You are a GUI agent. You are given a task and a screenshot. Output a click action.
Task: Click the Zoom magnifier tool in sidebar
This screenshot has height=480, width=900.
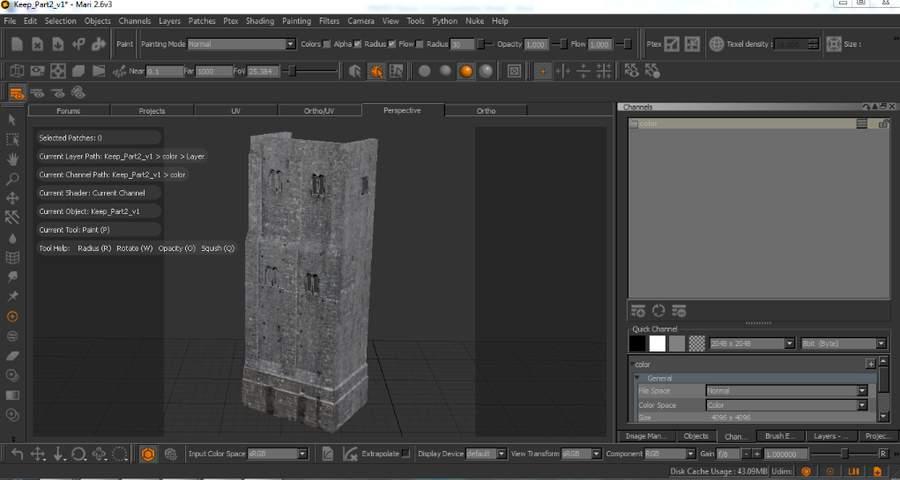12,179
